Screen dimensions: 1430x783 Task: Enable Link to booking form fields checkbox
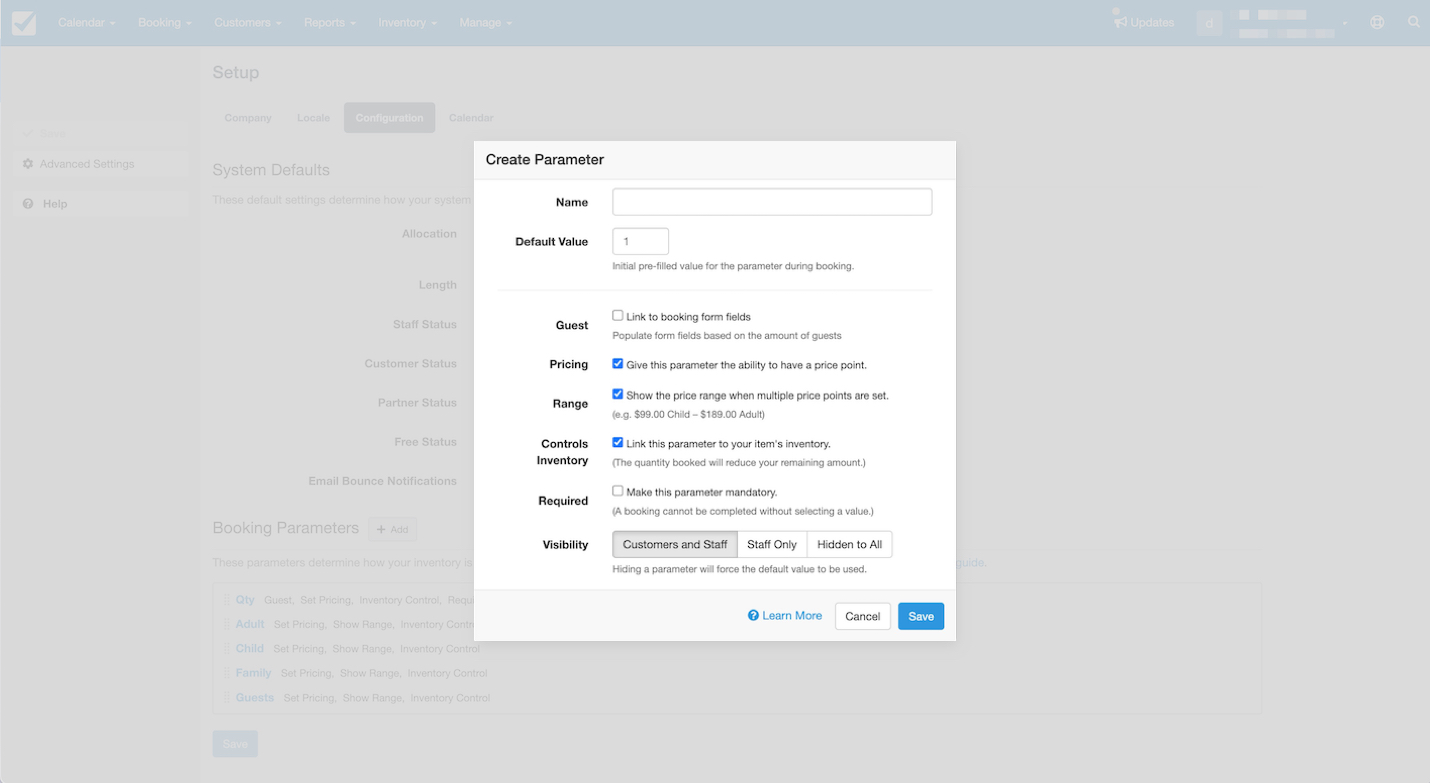click(x=618, y=316)
